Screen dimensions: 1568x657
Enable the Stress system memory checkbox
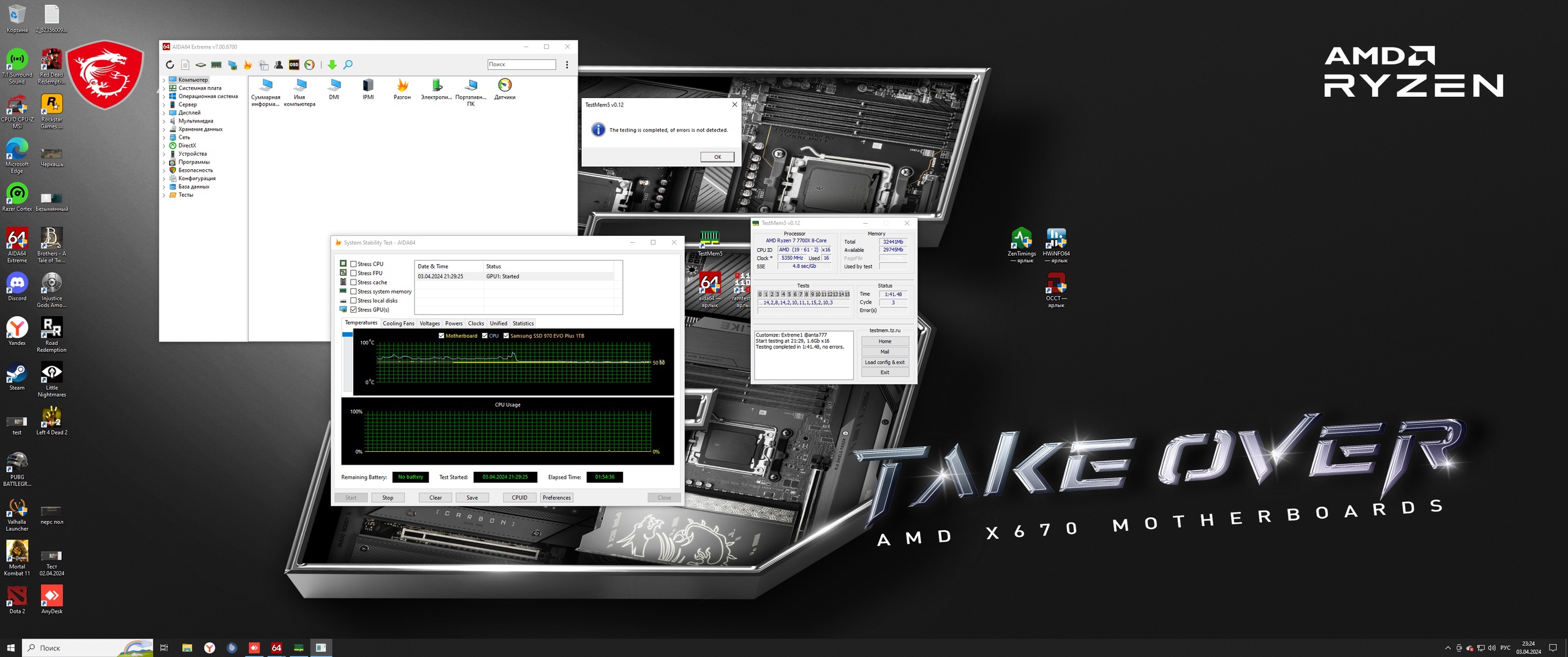click(353, 292)
